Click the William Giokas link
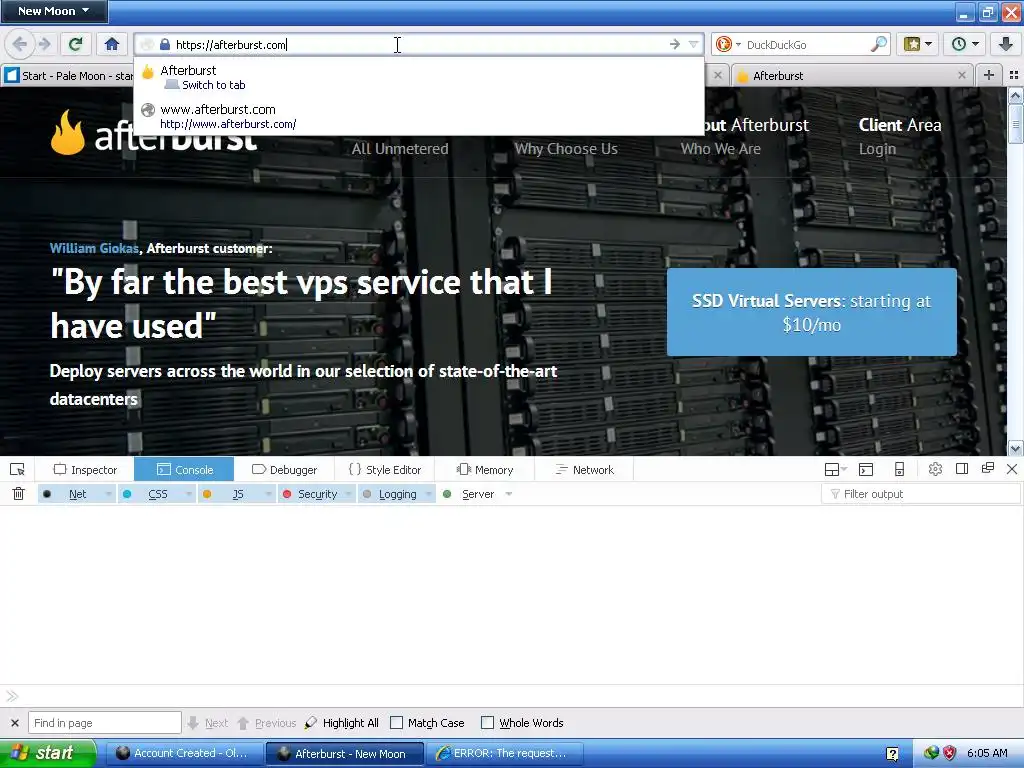The width and height of the screenshot is (1024, 768). click(x=94, y=248)
